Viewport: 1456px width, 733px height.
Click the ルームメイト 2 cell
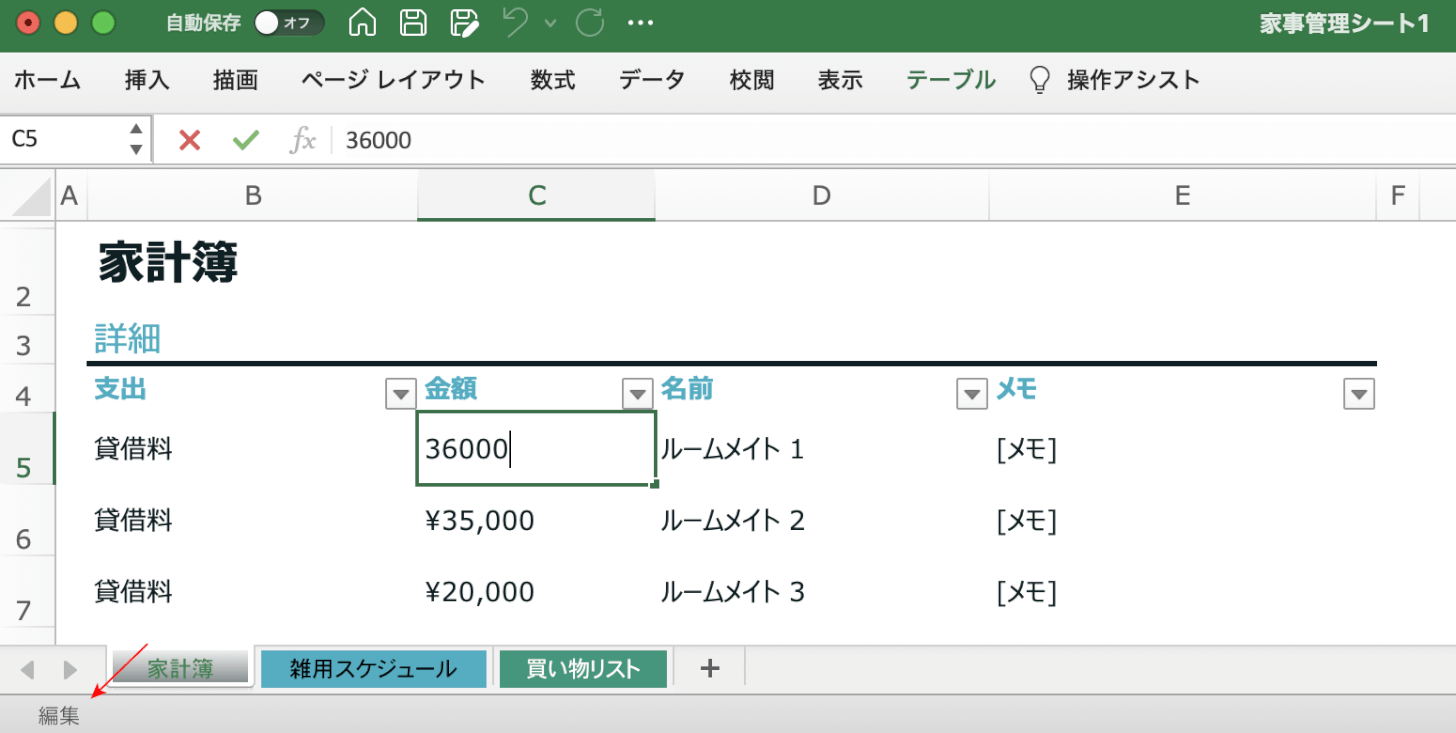(733, 521)
